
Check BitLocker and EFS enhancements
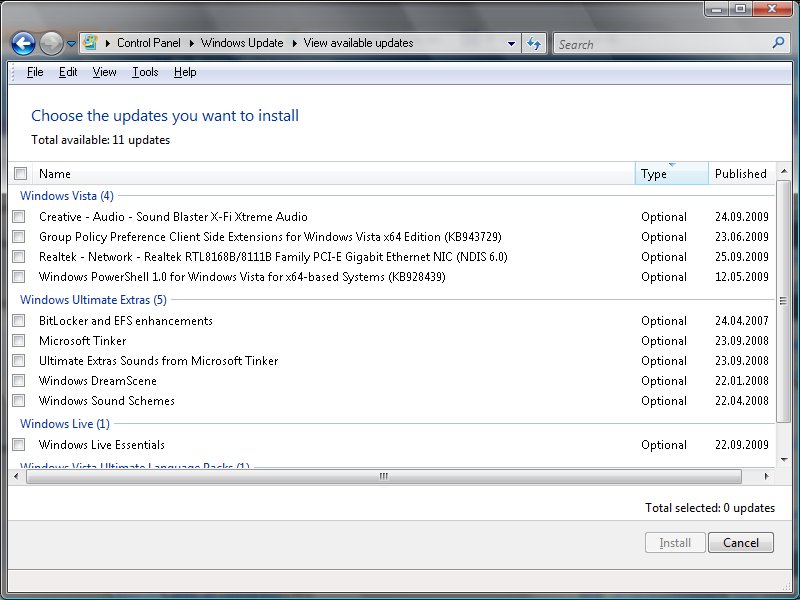(19, 321)
